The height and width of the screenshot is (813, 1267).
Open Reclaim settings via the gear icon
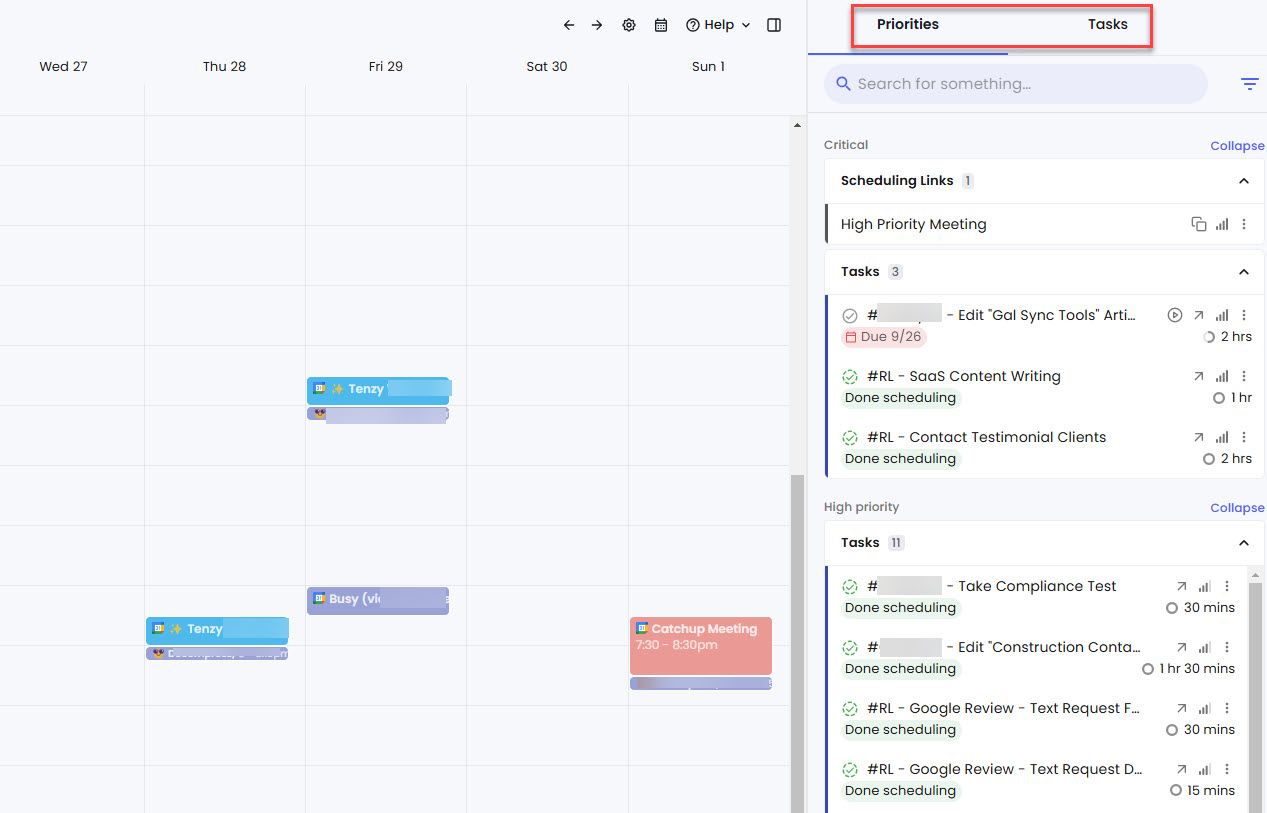pyautogui.click(x=629, y=24)
